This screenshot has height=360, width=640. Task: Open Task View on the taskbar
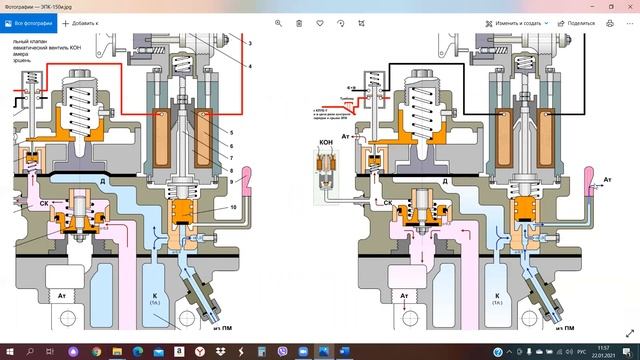[x=50, y=351]
